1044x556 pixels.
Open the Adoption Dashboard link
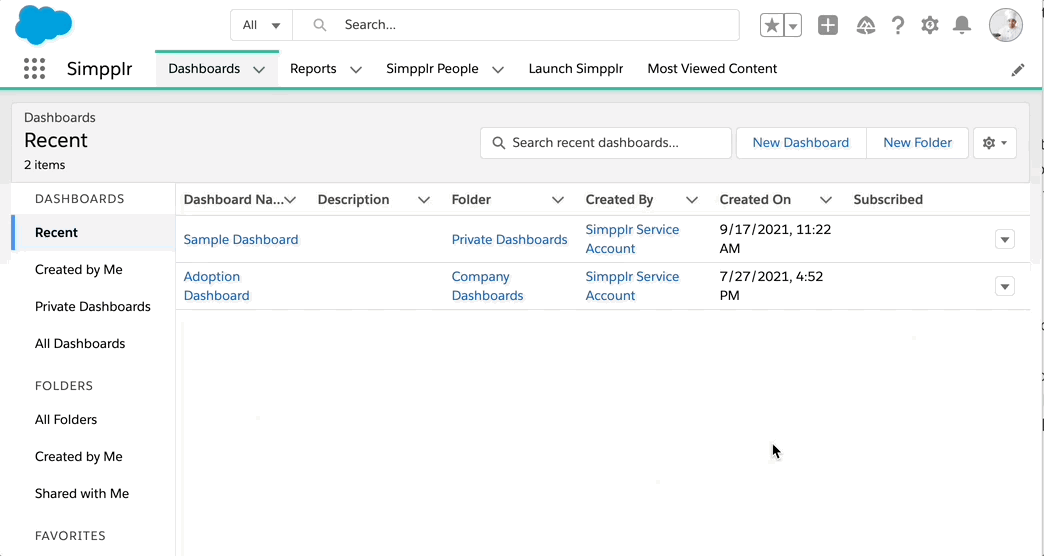[216, 286]
